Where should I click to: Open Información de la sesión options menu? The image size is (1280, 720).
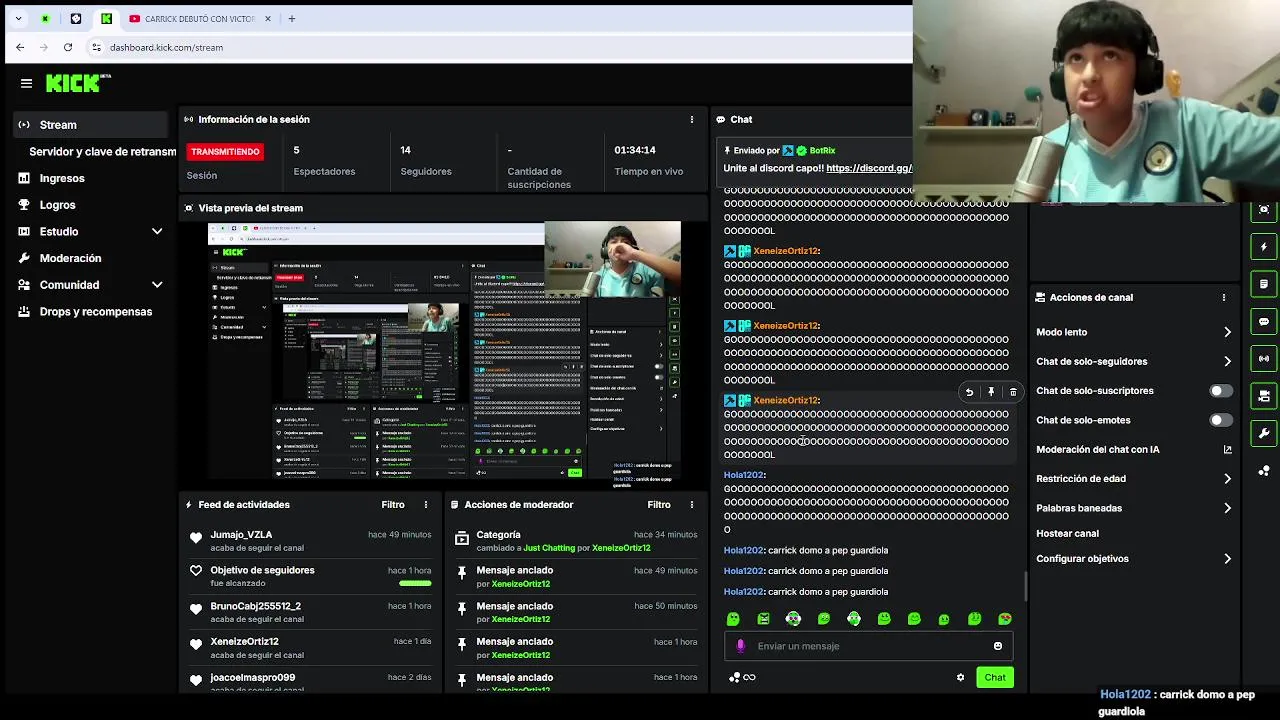[691, 120]
